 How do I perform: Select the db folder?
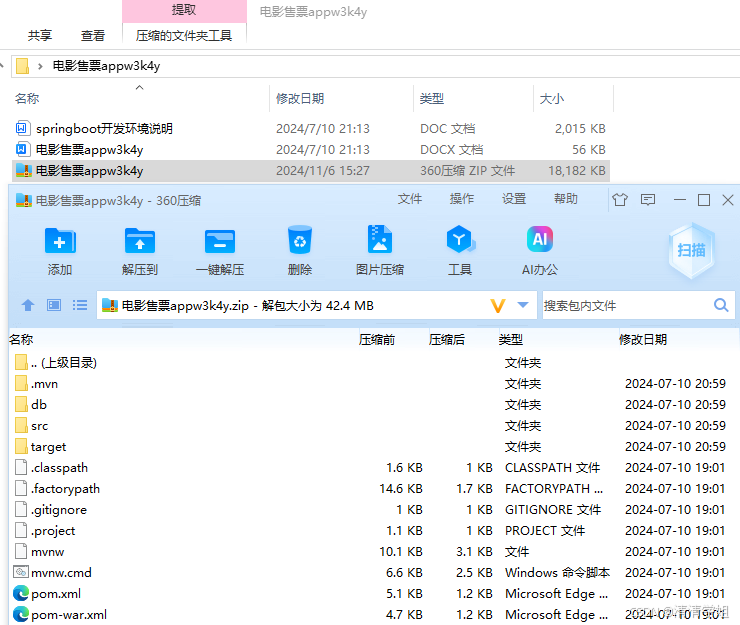[39, 405]
